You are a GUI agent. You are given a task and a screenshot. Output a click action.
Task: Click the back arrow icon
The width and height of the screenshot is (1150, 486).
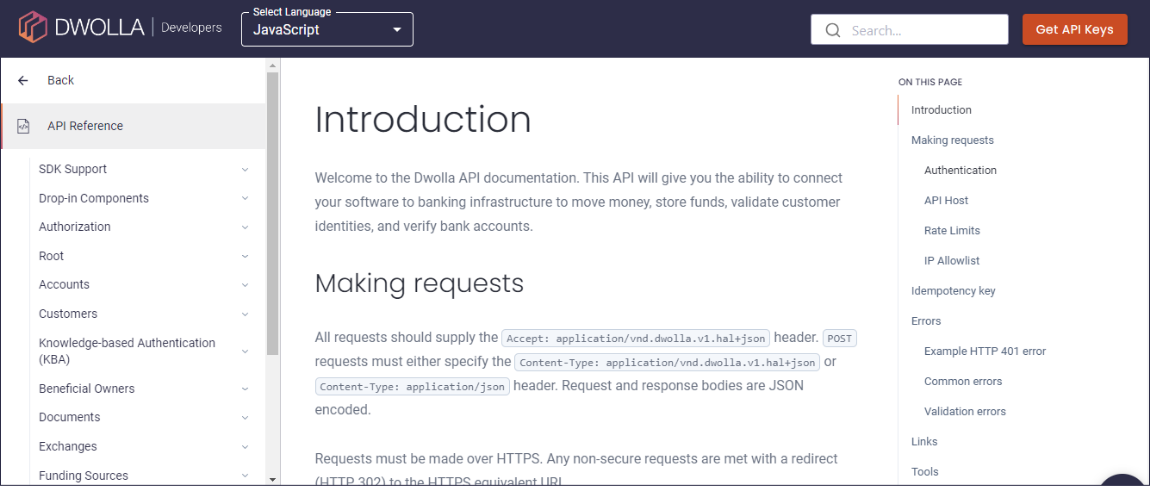23,81
